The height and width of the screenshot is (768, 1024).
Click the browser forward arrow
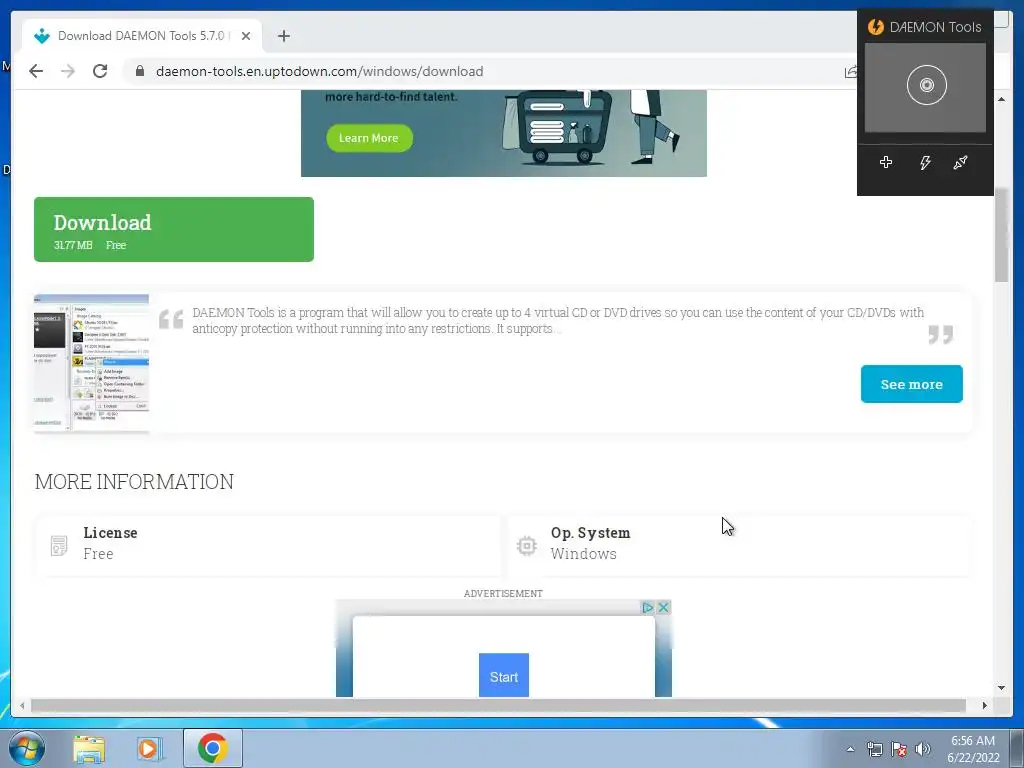(68, 71)
